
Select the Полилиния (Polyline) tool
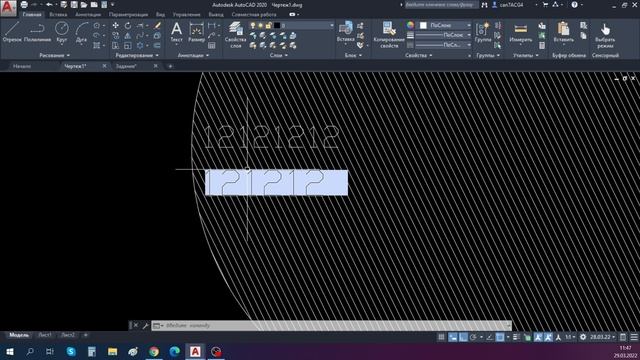coord(37,33)
